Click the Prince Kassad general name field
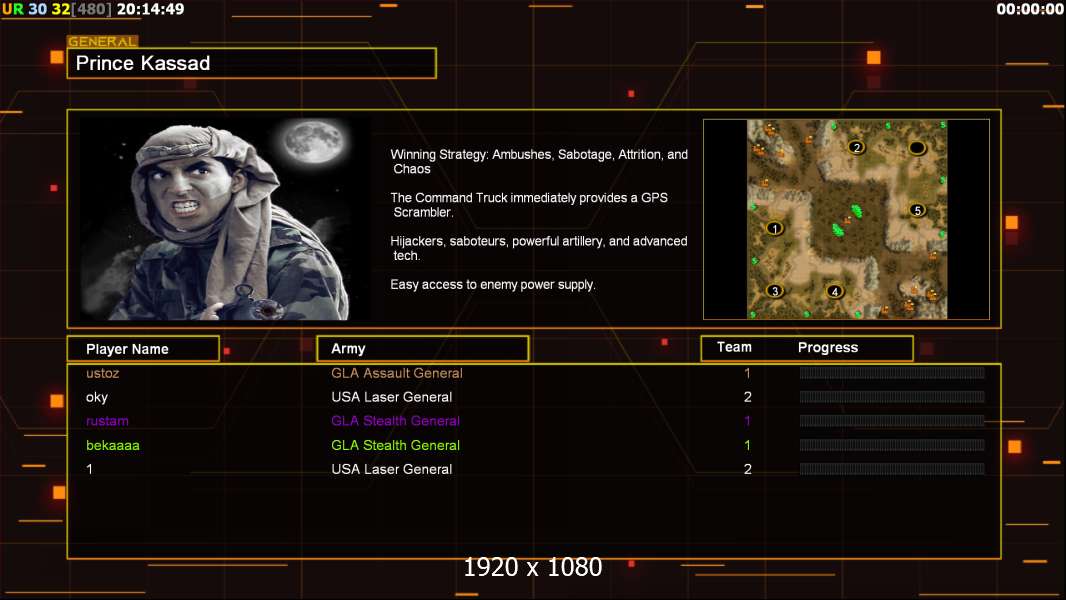 (x=252, y=63)
